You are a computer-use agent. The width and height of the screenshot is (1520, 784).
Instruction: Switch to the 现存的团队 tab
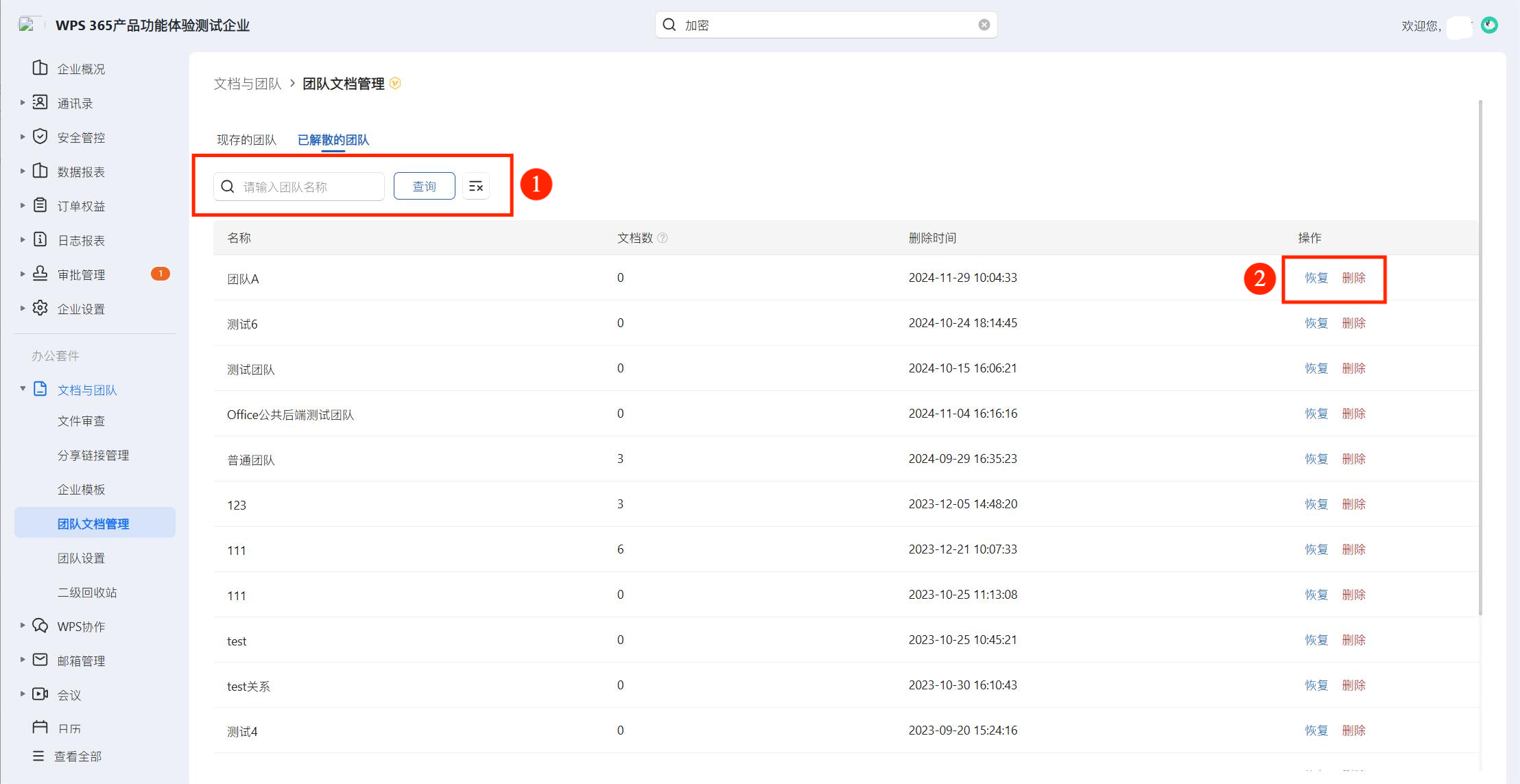(246, 140)
